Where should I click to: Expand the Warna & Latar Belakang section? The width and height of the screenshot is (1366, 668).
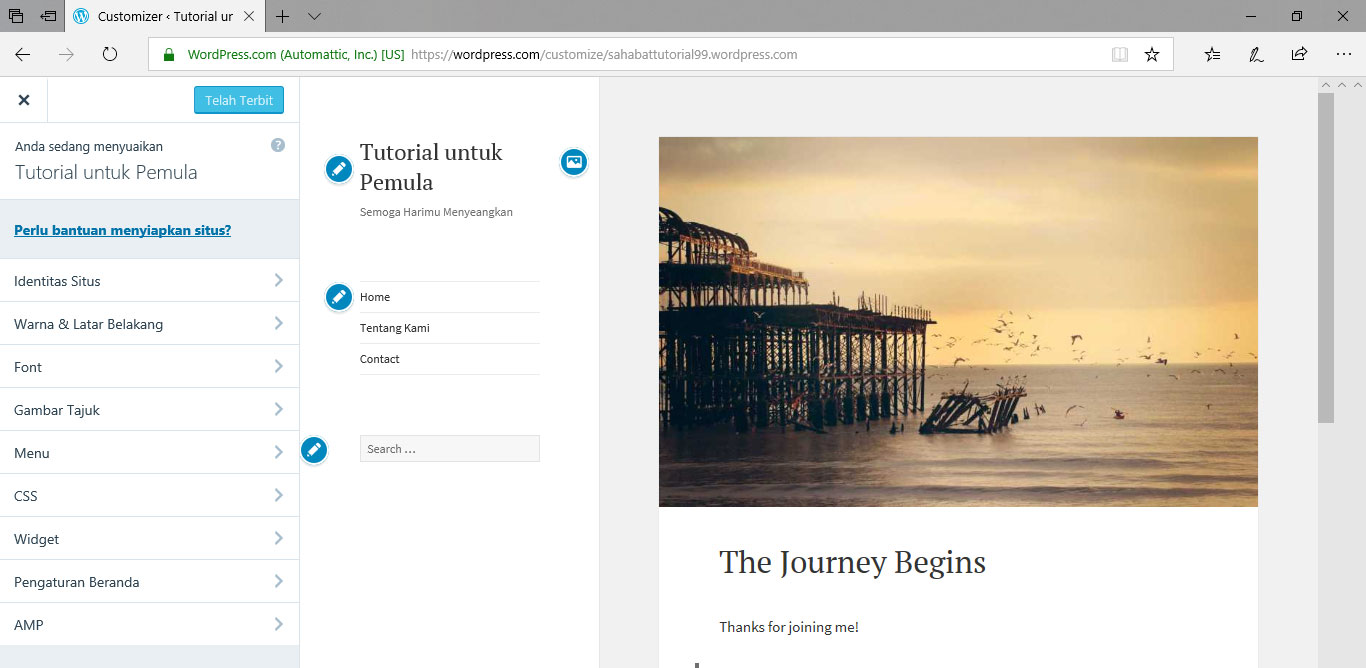point(149,324)
